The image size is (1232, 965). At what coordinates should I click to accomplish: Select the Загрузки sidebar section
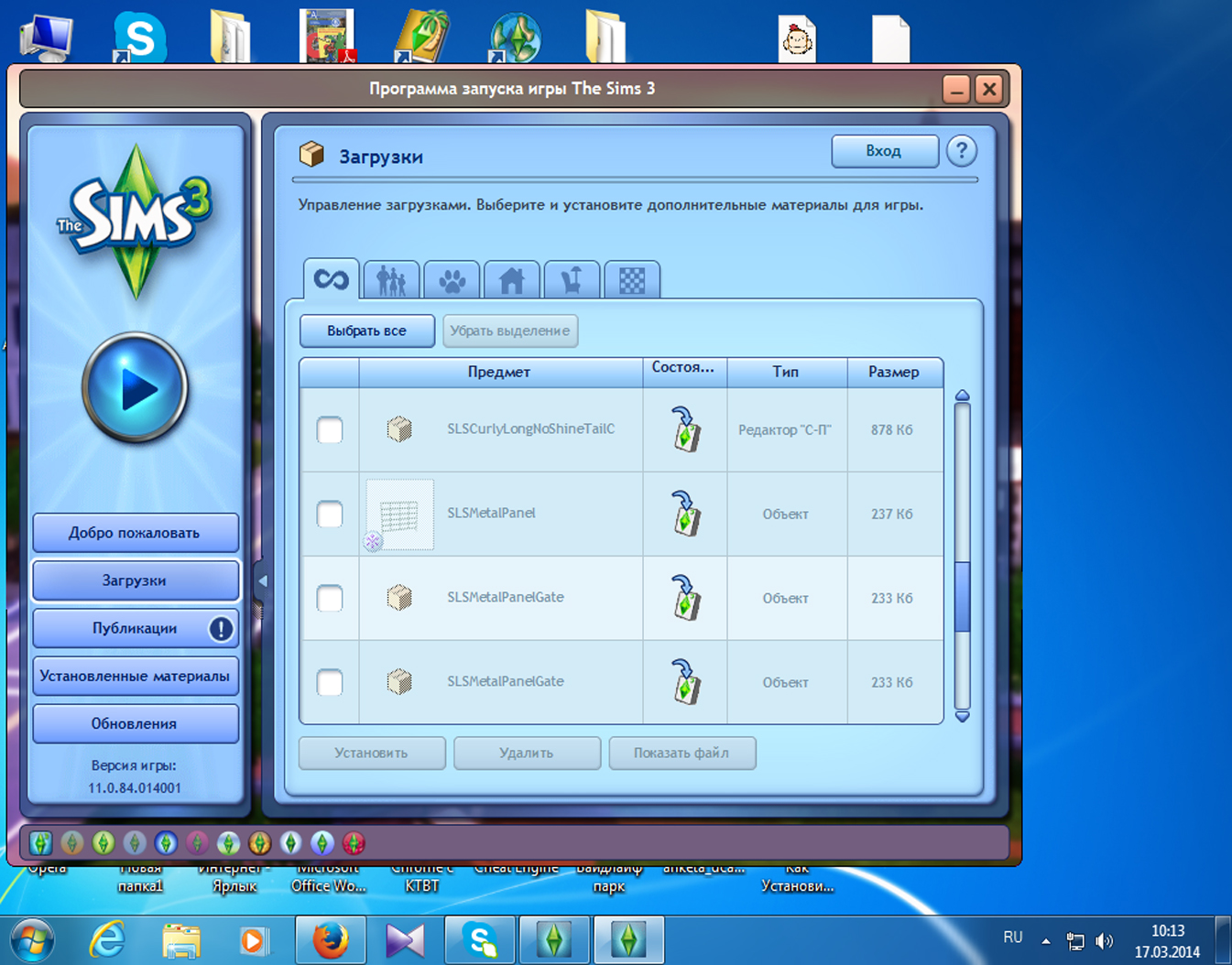[136, 580]
